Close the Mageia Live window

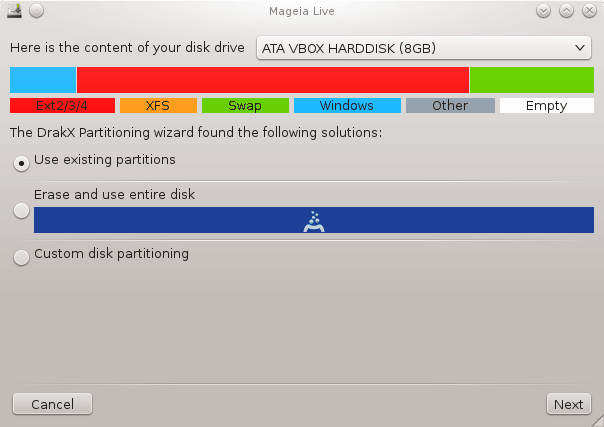pos(589,11)
